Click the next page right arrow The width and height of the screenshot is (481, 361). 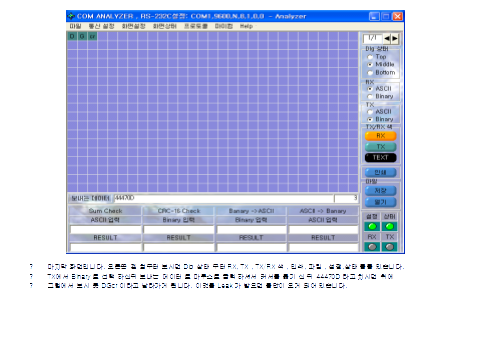395,39
